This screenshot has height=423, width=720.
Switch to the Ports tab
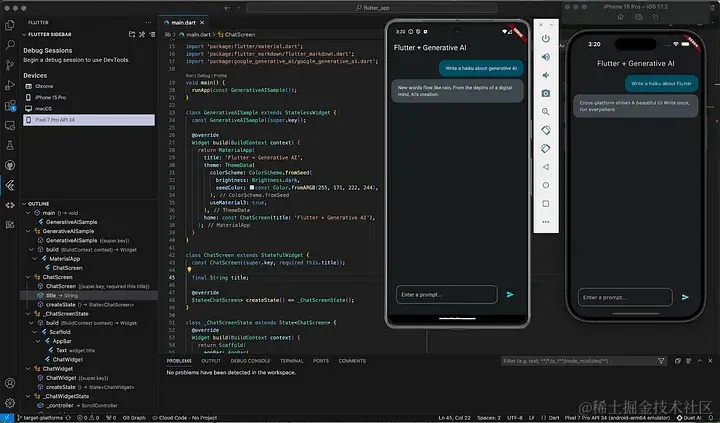[321, 361]
